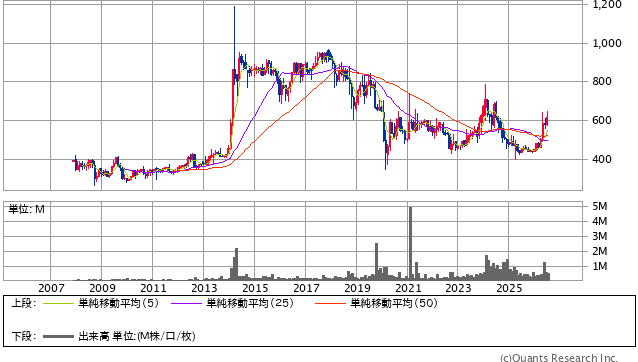Click the 5M volume axis label
Viewport: 638px width, 362px height.
point(600,207)
